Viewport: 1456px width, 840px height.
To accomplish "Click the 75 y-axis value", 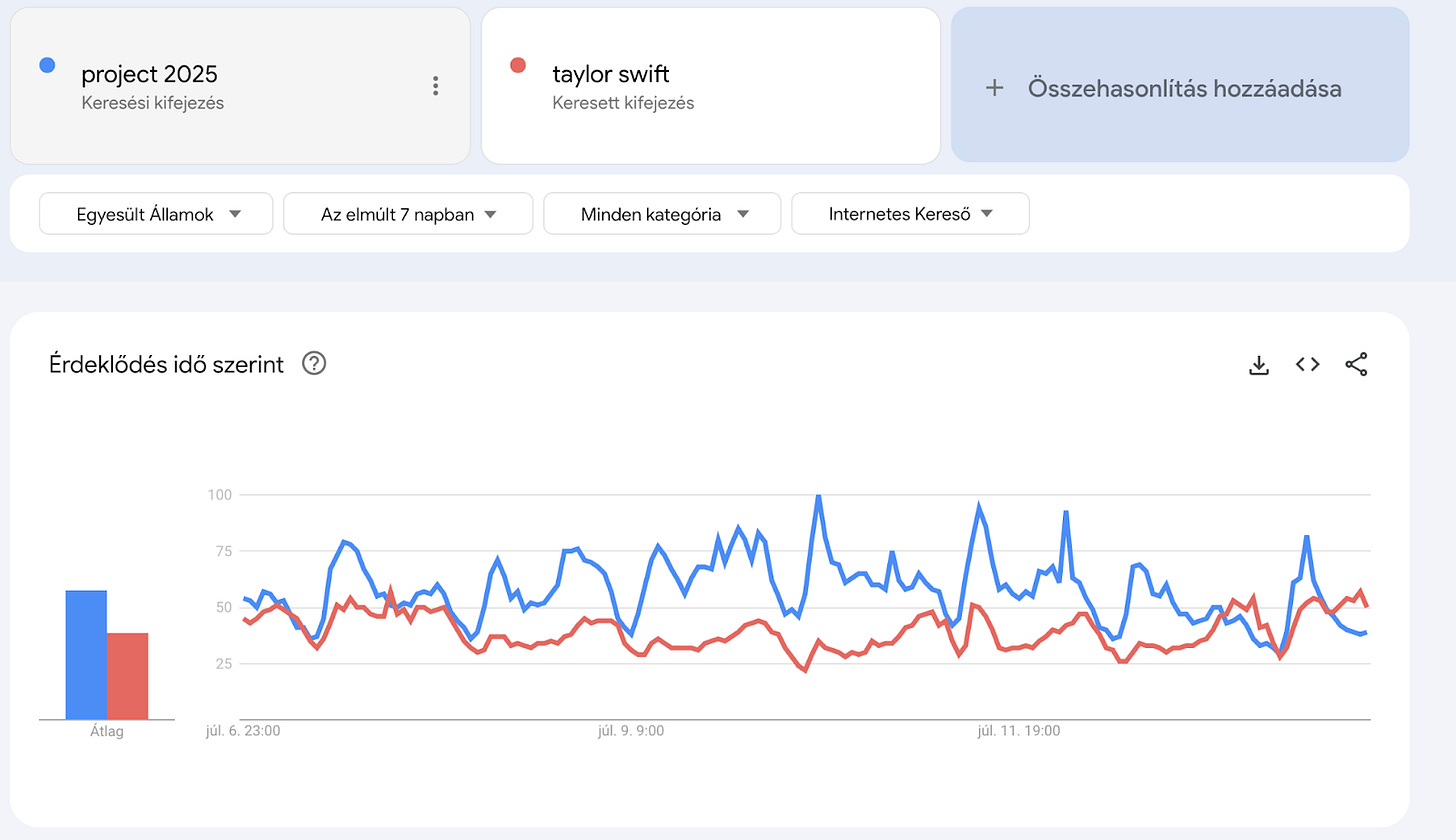I will tap(224, 551).
